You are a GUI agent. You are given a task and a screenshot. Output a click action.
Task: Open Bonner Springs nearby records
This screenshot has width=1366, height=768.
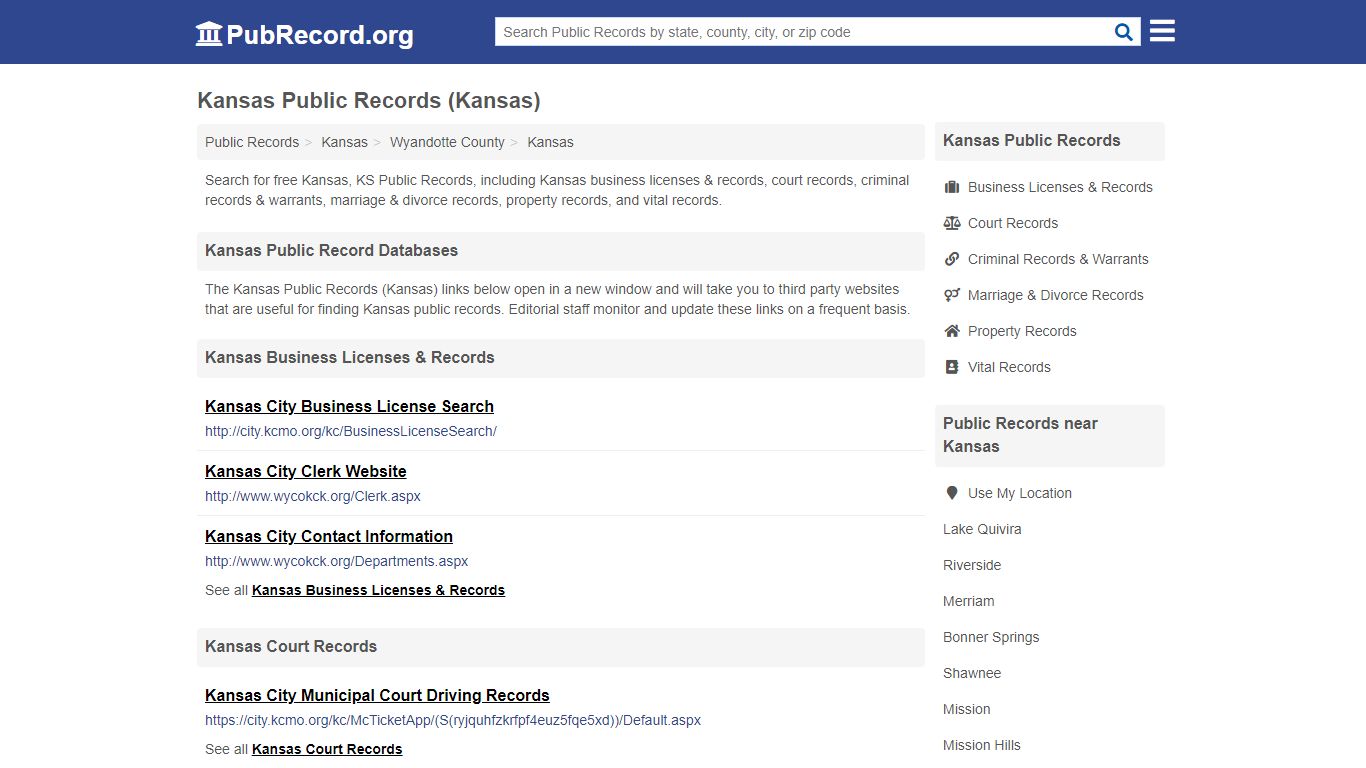(991, 637)
